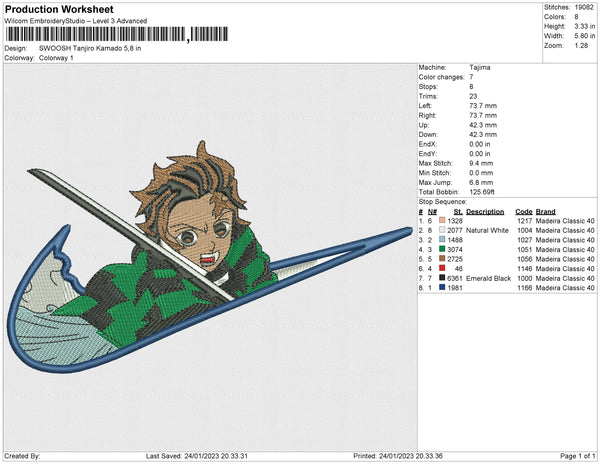Click the 'N#' column header
The height and width of the screenshot is (464, 600).
432,212
